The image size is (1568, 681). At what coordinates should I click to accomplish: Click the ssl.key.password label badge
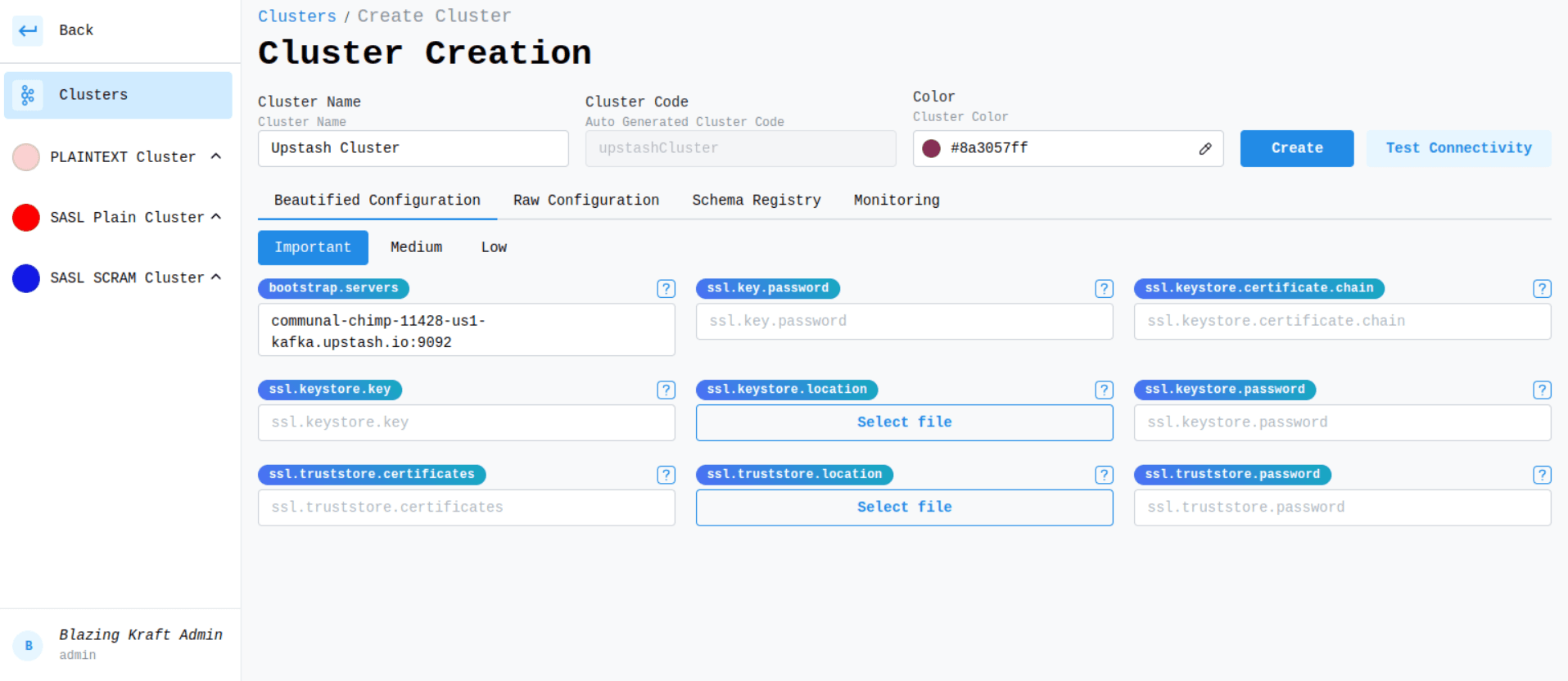point(768,288)
